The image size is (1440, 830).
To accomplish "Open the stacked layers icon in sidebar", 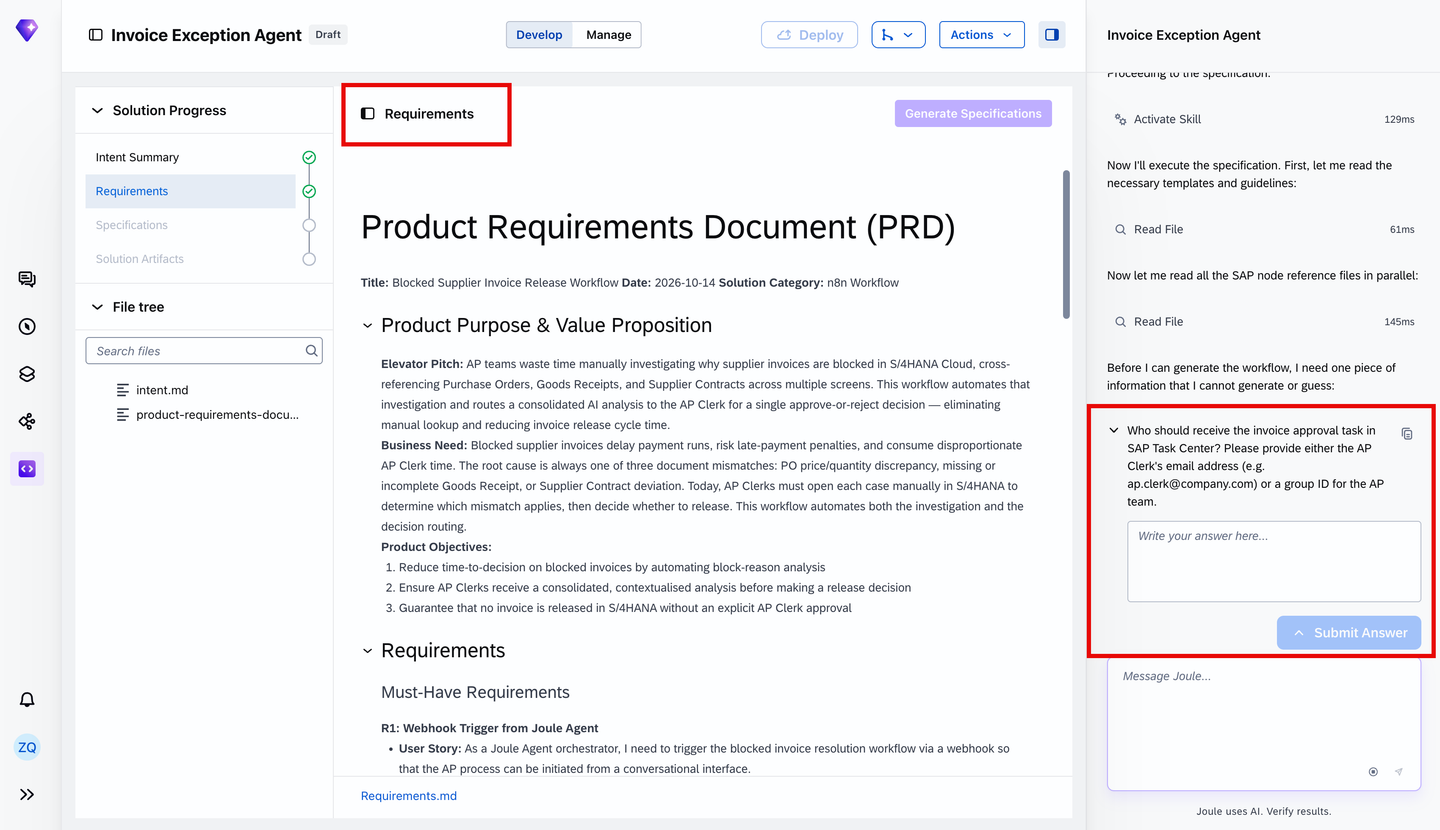I will click(27, 374).
